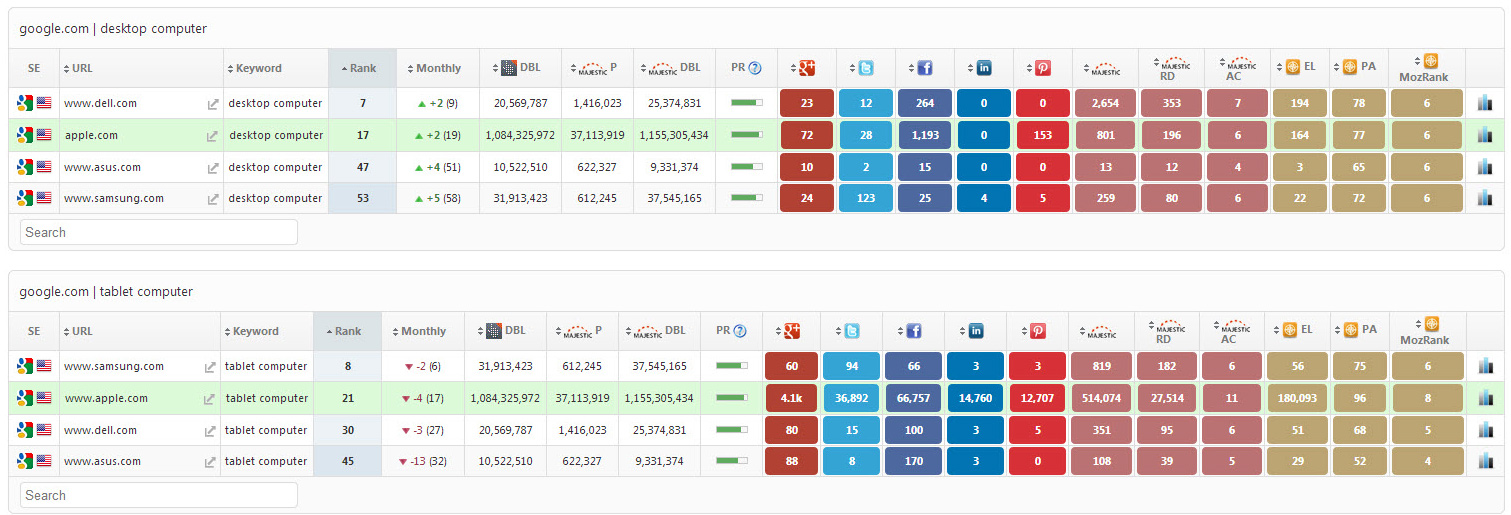Screen dimensions: 1511x515
Task: Open external link icon beside www.dell.com in desktop computer table
Action: tap(212, 104)
